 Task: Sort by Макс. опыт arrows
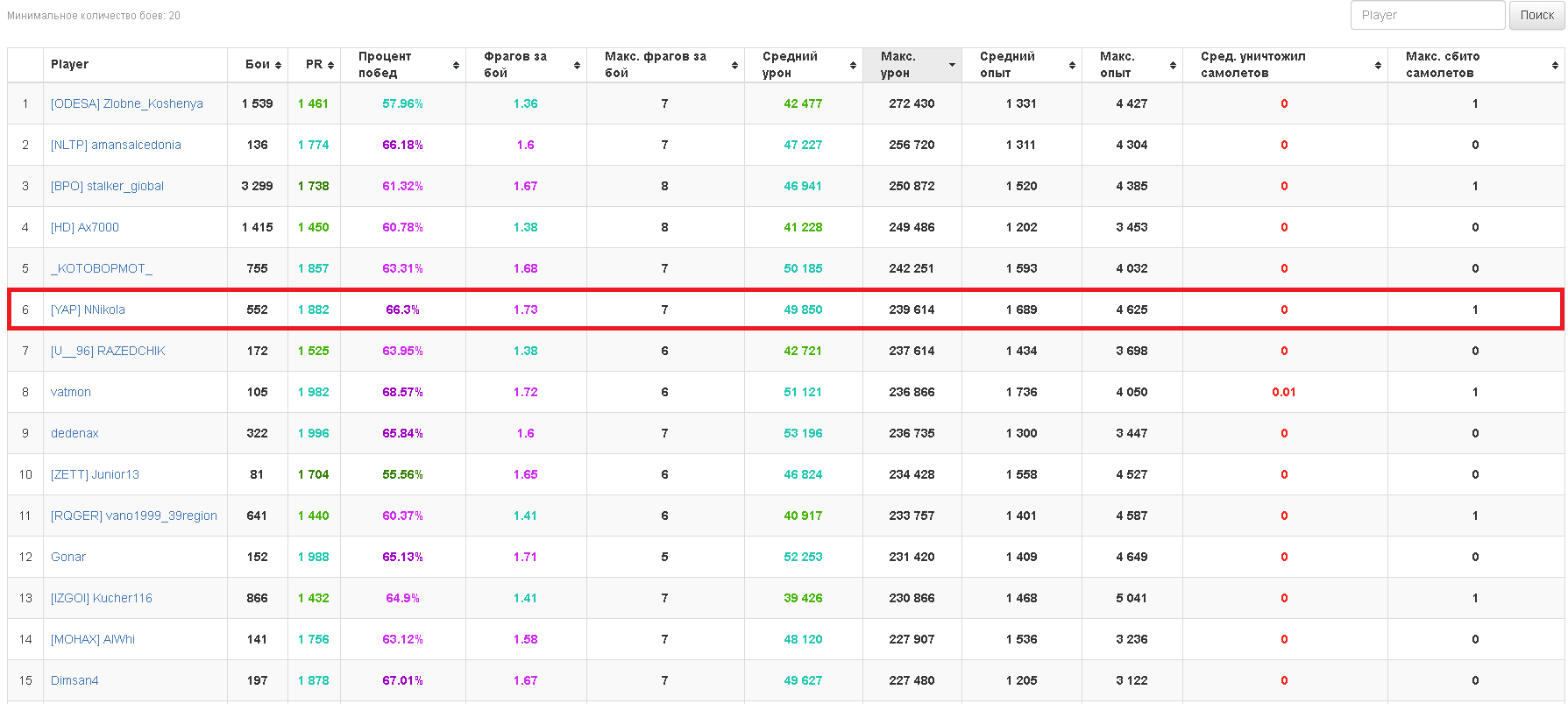(x=1173, y=65)
